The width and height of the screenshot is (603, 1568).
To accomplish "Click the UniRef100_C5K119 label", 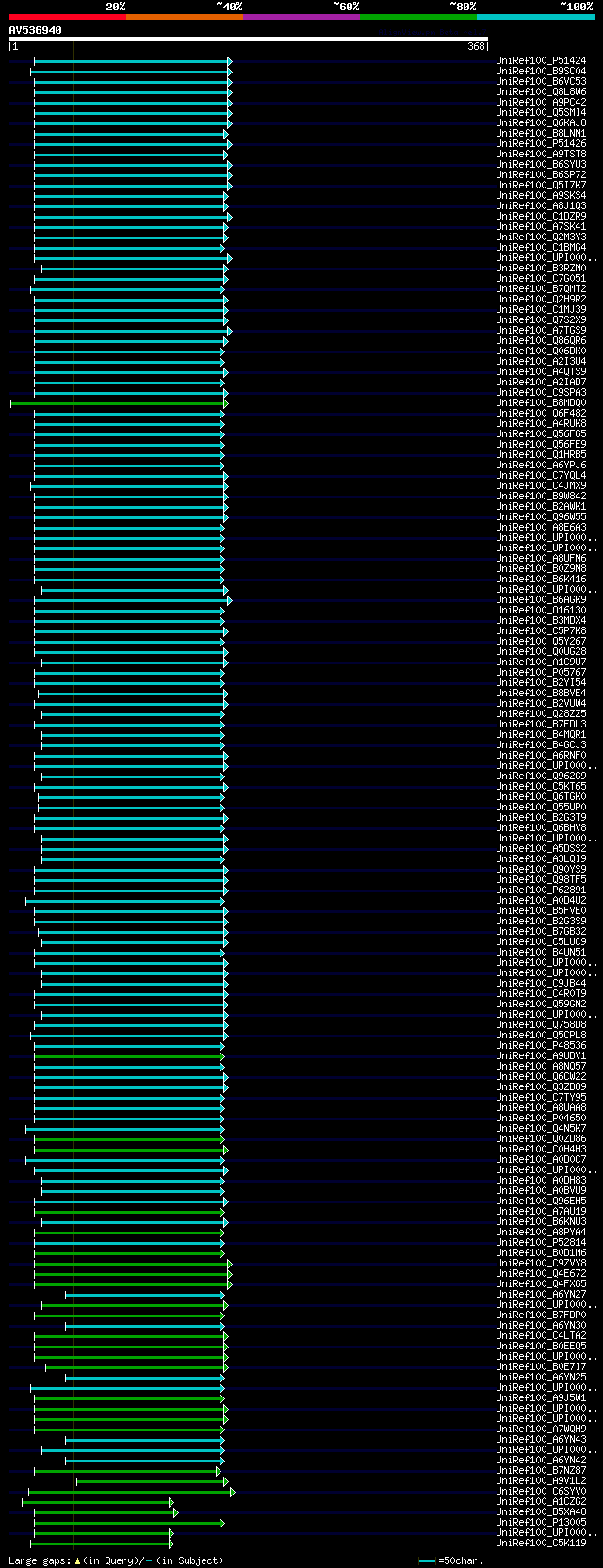I will click(x=541, y=1543).
